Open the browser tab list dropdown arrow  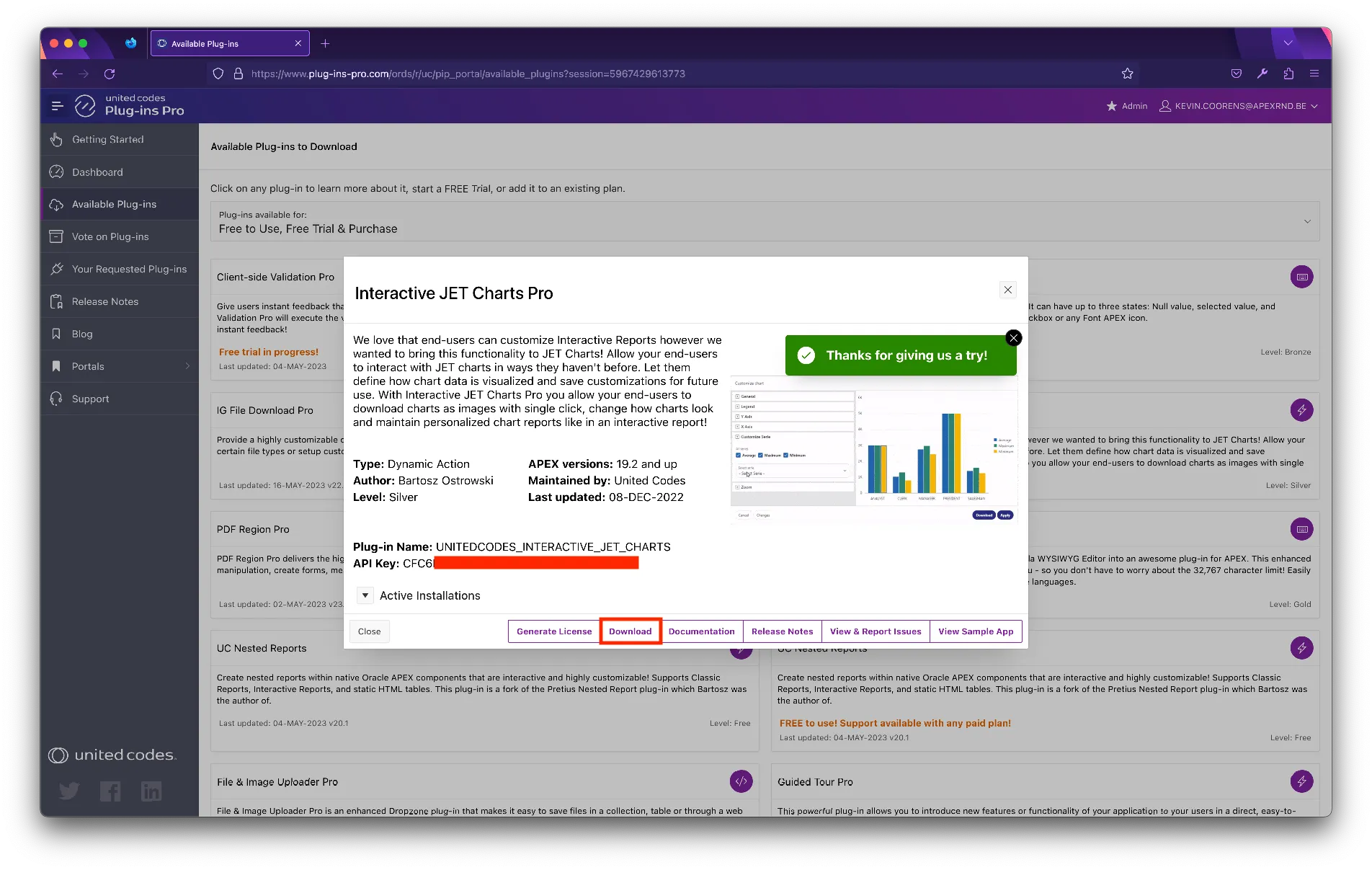click(x=1288, y=43)
